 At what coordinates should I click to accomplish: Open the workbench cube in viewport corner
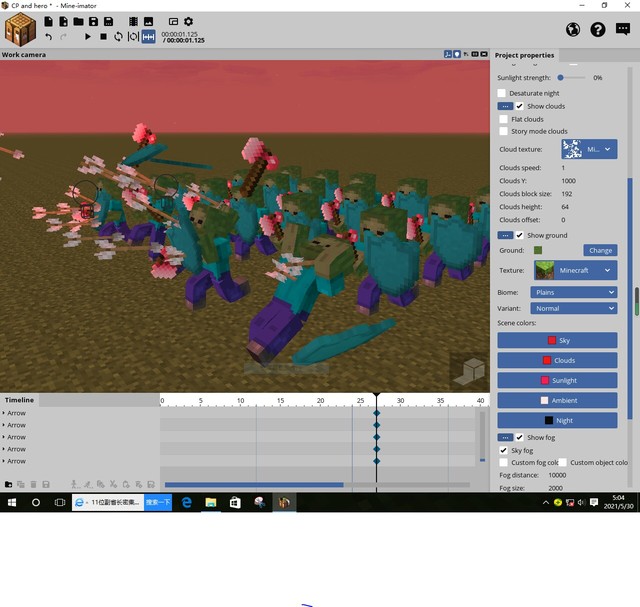[469, 371]
